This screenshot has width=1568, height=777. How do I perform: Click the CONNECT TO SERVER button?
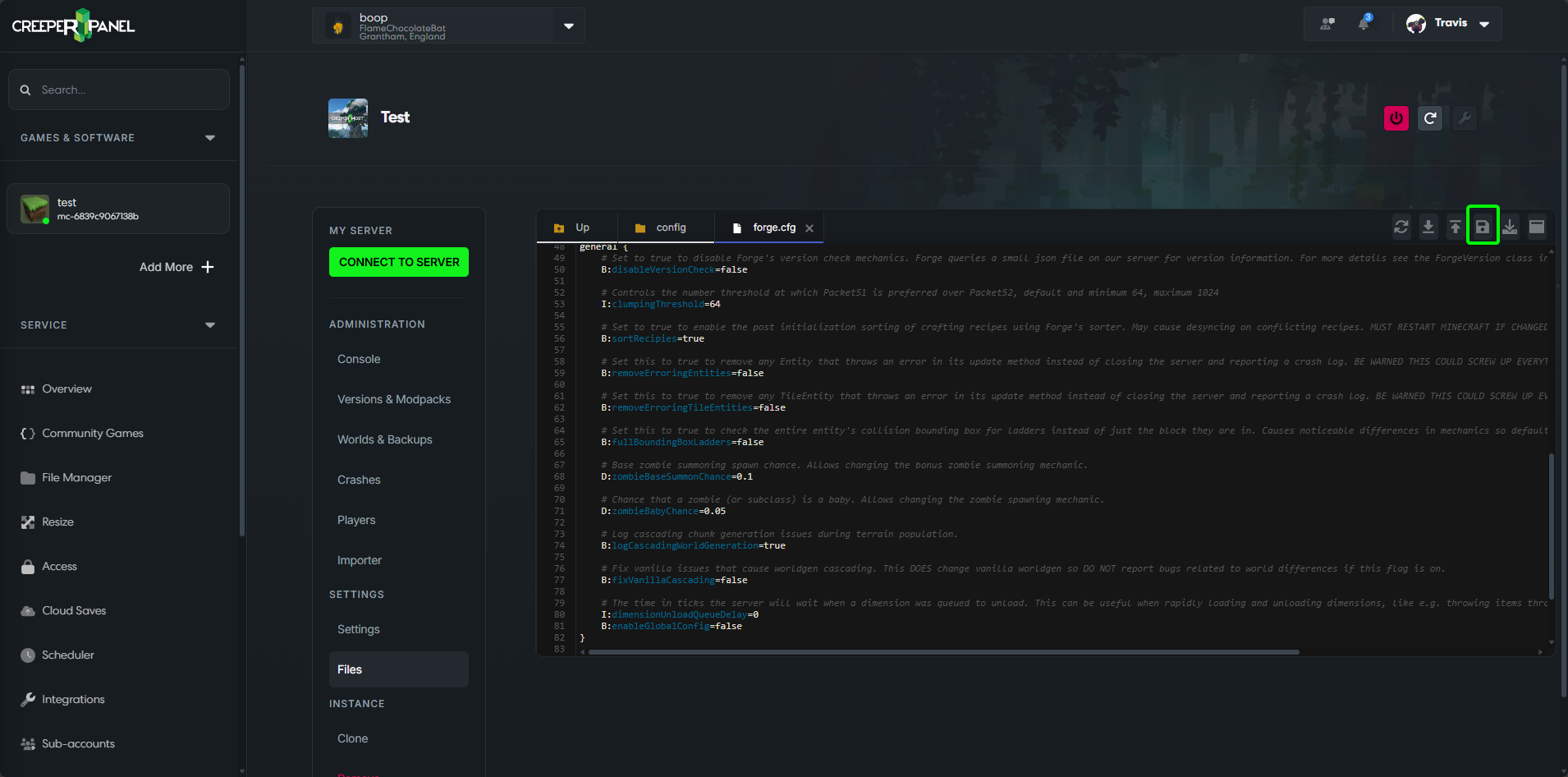(x=398, y=261)
